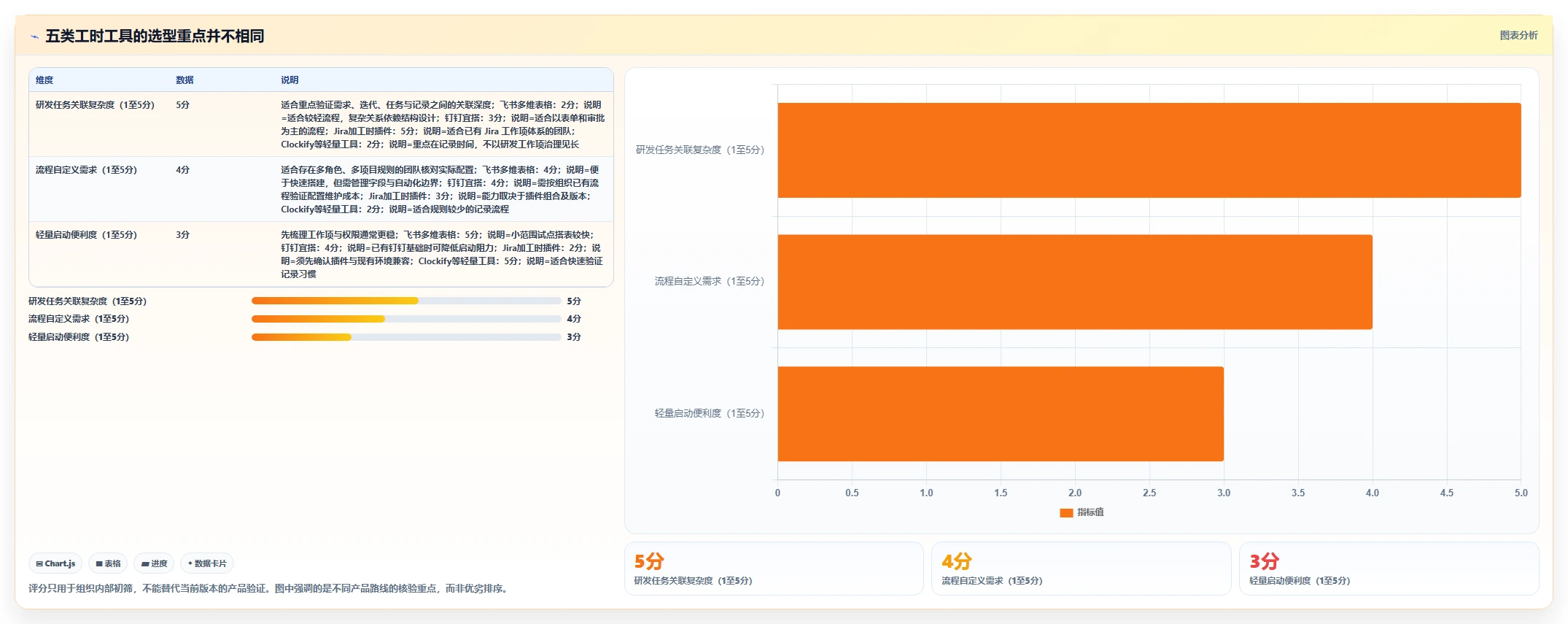Click the 3分 value in the table
This screenshot has height=624, width=1568.
tap(182, 235)
